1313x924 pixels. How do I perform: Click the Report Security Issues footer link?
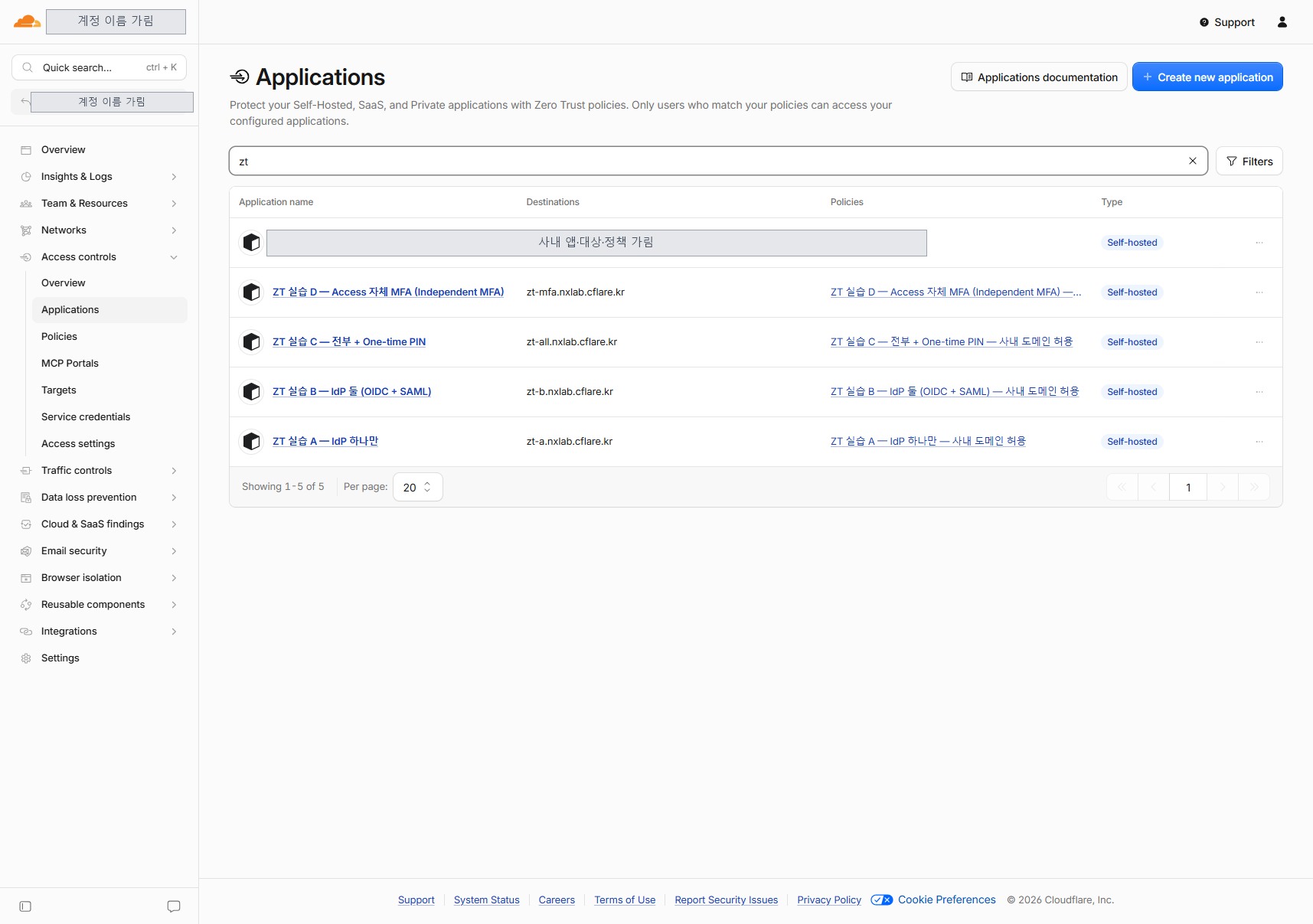pyautogui.click(x=726, y=900)
